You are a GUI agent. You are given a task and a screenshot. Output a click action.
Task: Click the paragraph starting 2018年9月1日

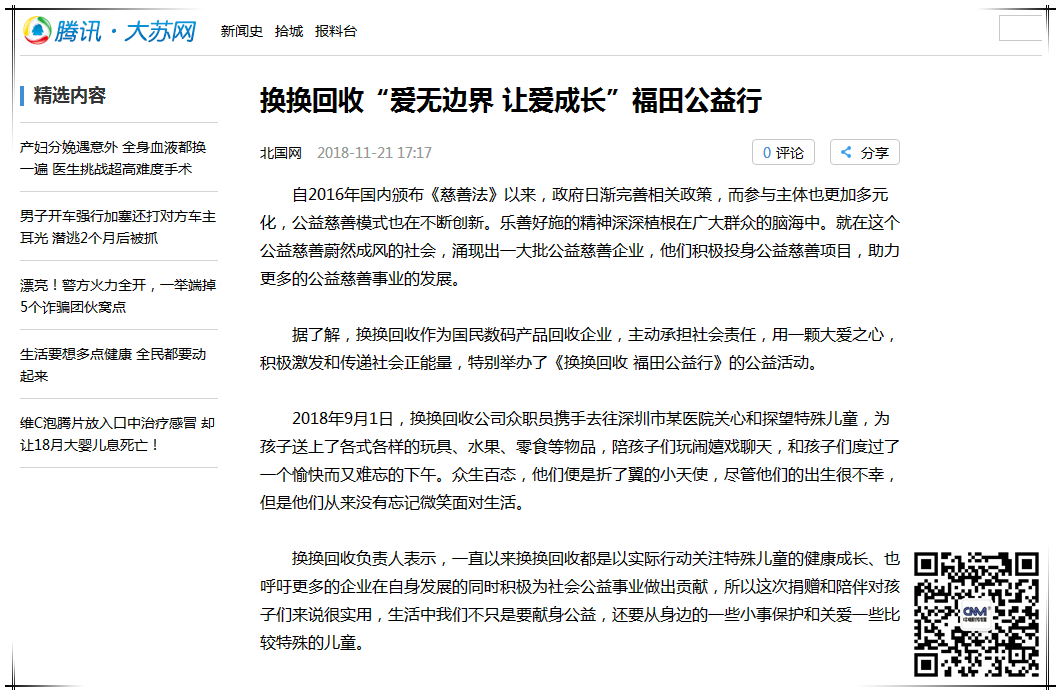pyautogui.click(x=580, y=461)
